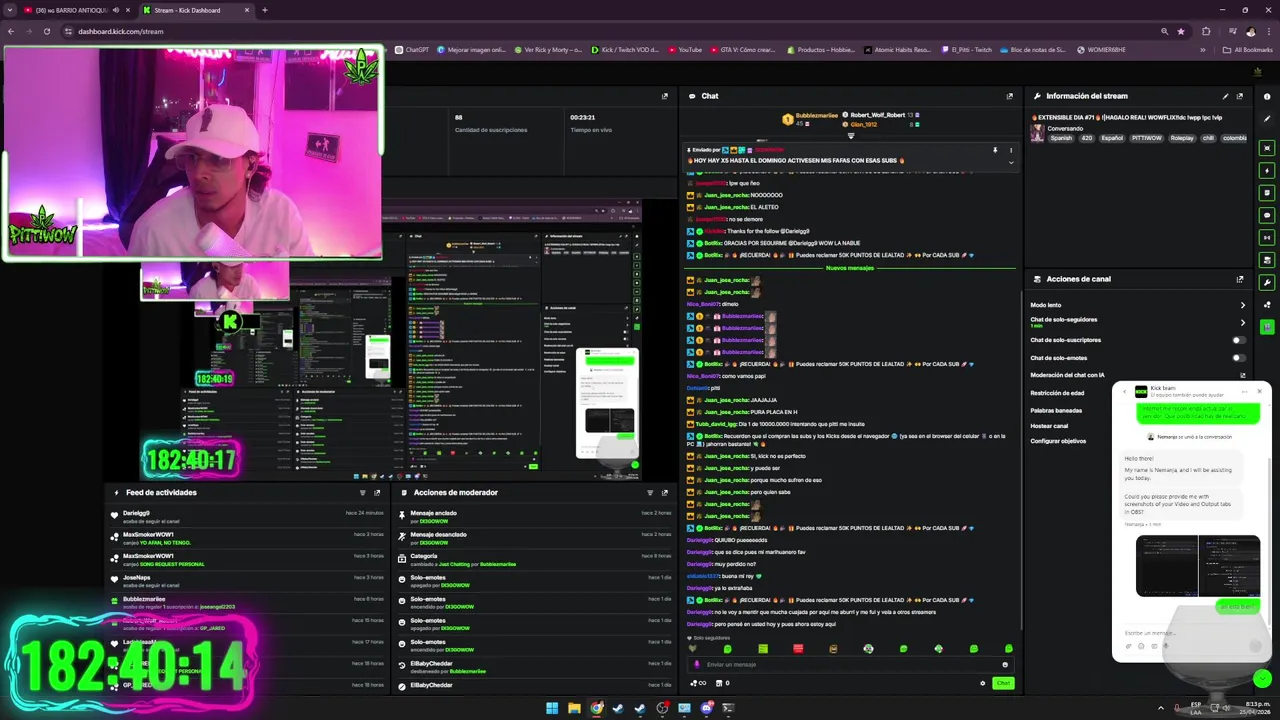Open a new browser tab

pyautogui.click(x=265, y=10)
